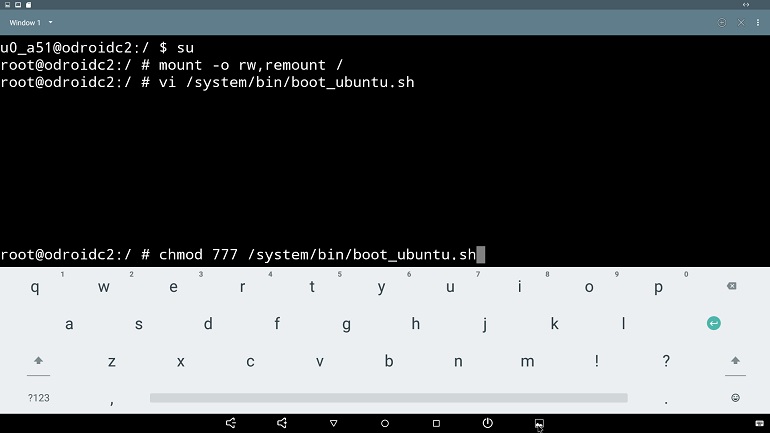Tap the e key
Image resolution: width=770 pixels, height=433 pixels.
[x=173, y=287]
